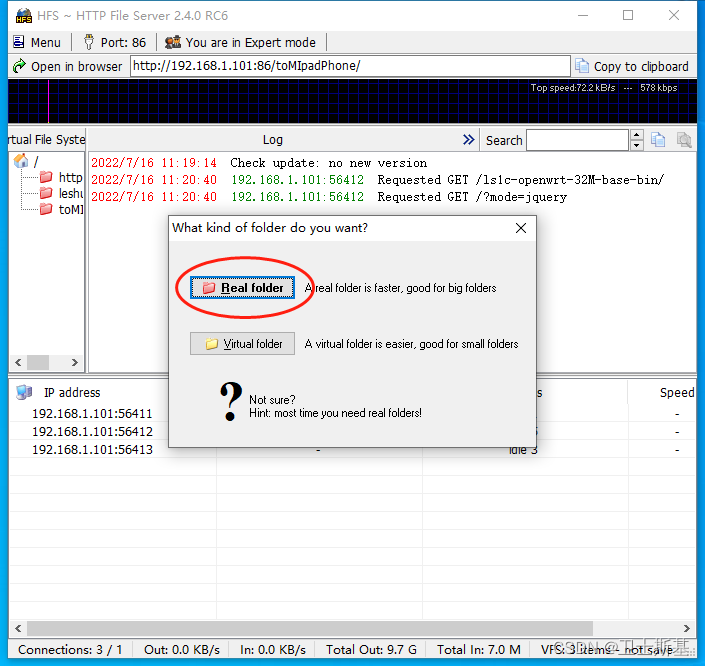The width and height of the screenshot is (705, 666).
Task: Change the Port: 86 setting
Action: 115,42
